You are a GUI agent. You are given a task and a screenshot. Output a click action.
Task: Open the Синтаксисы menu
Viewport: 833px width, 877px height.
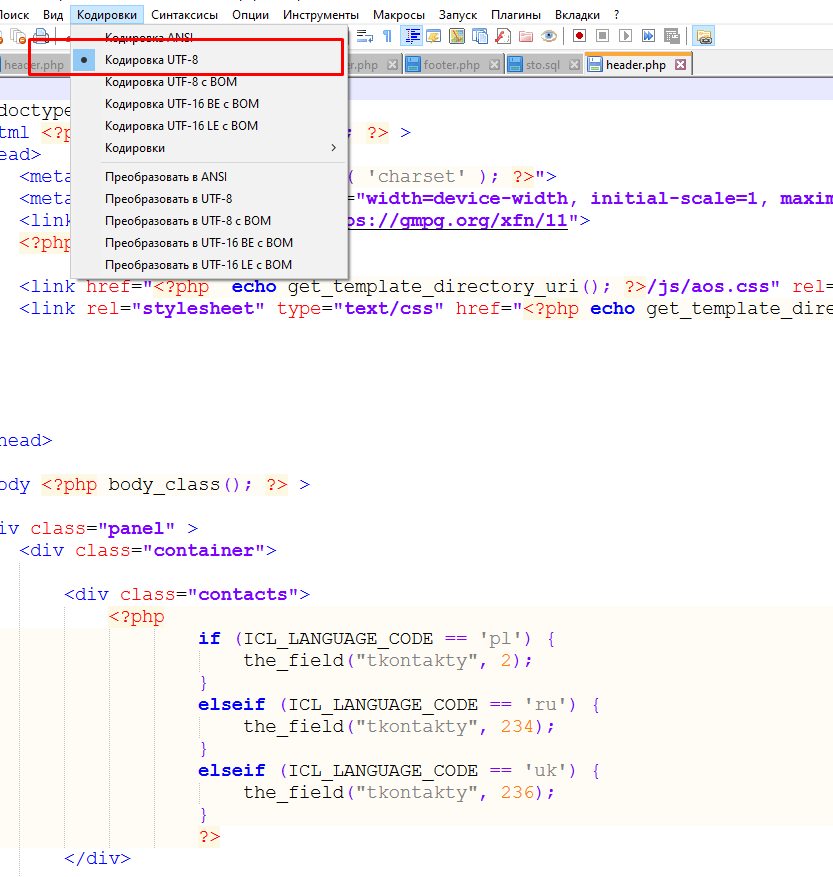click(x=185, y=15)
